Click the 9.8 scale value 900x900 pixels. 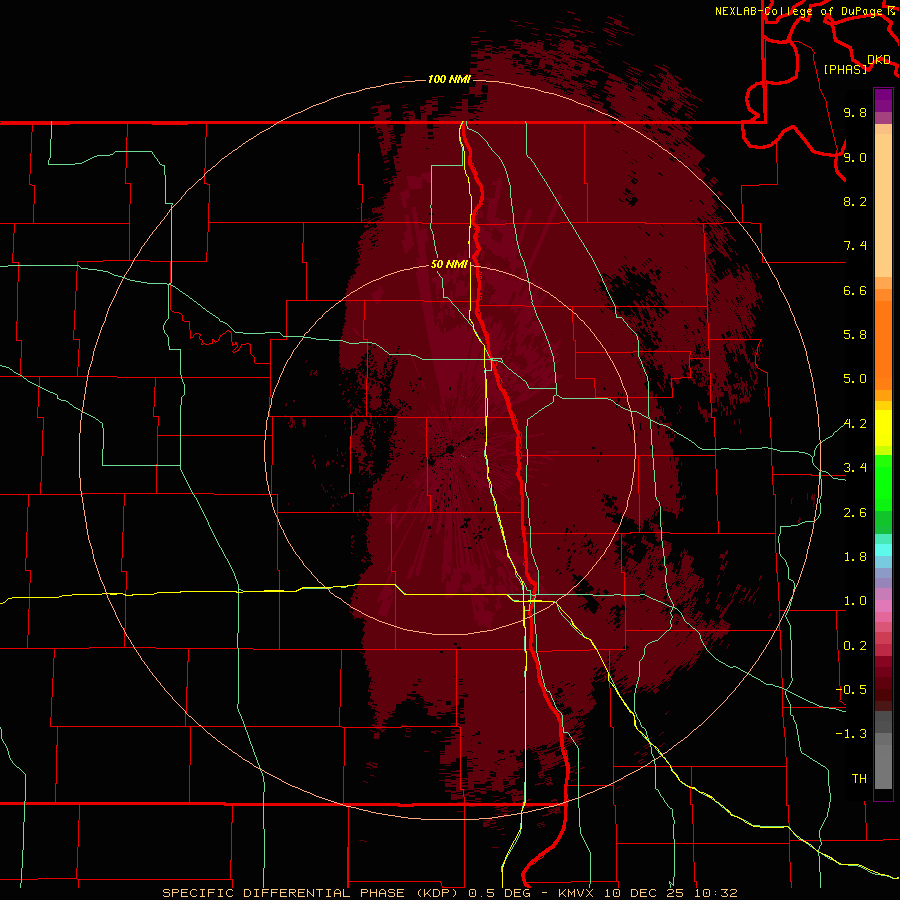[855, 112]
